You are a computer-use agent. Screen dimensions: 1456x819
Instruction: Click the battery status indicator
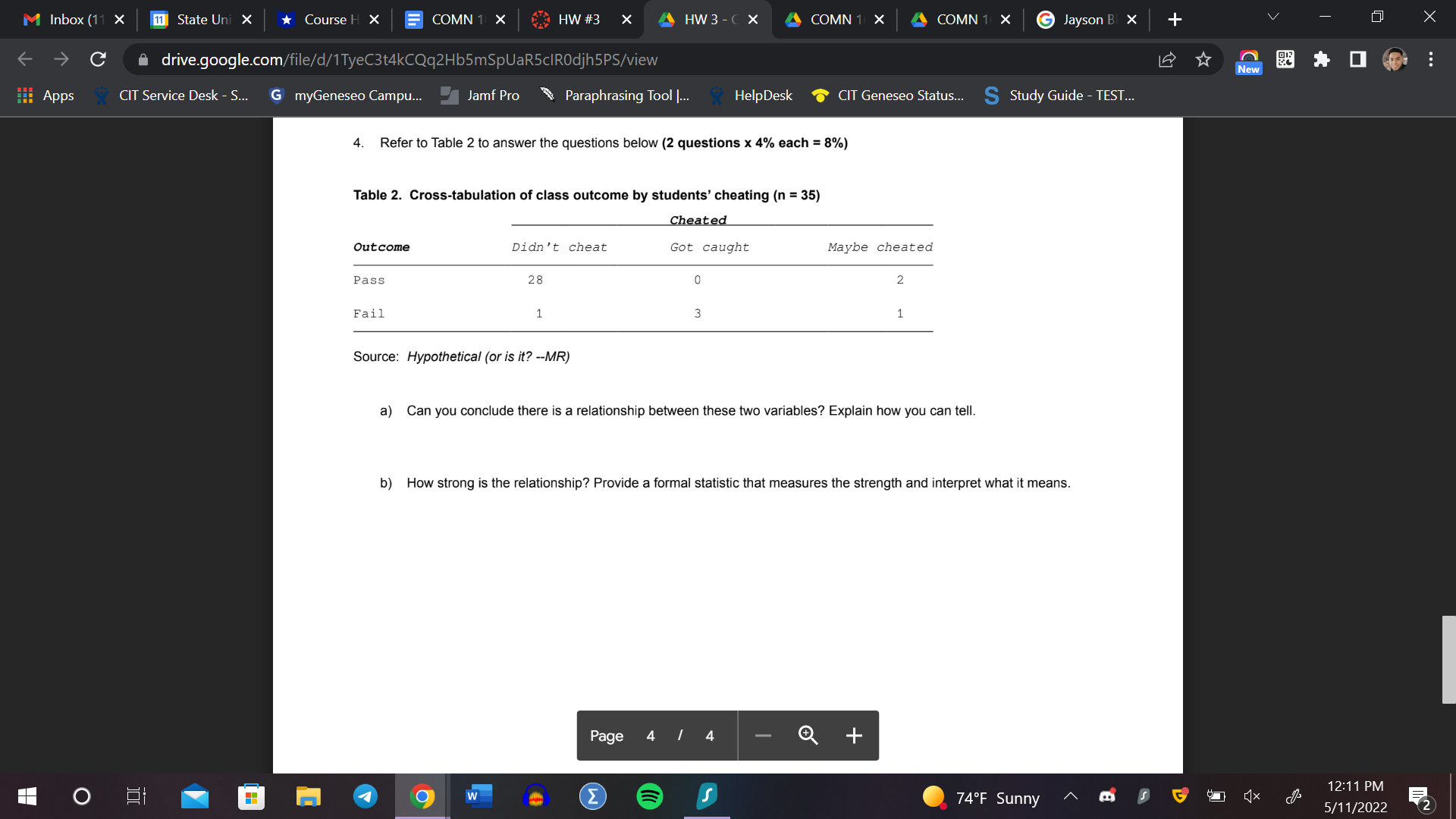coord(1216,796)
